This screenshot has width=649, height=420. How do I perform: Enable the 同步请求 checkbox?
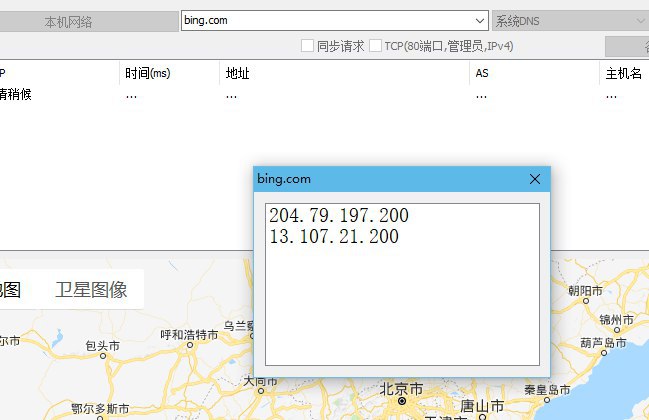[308, 46]
